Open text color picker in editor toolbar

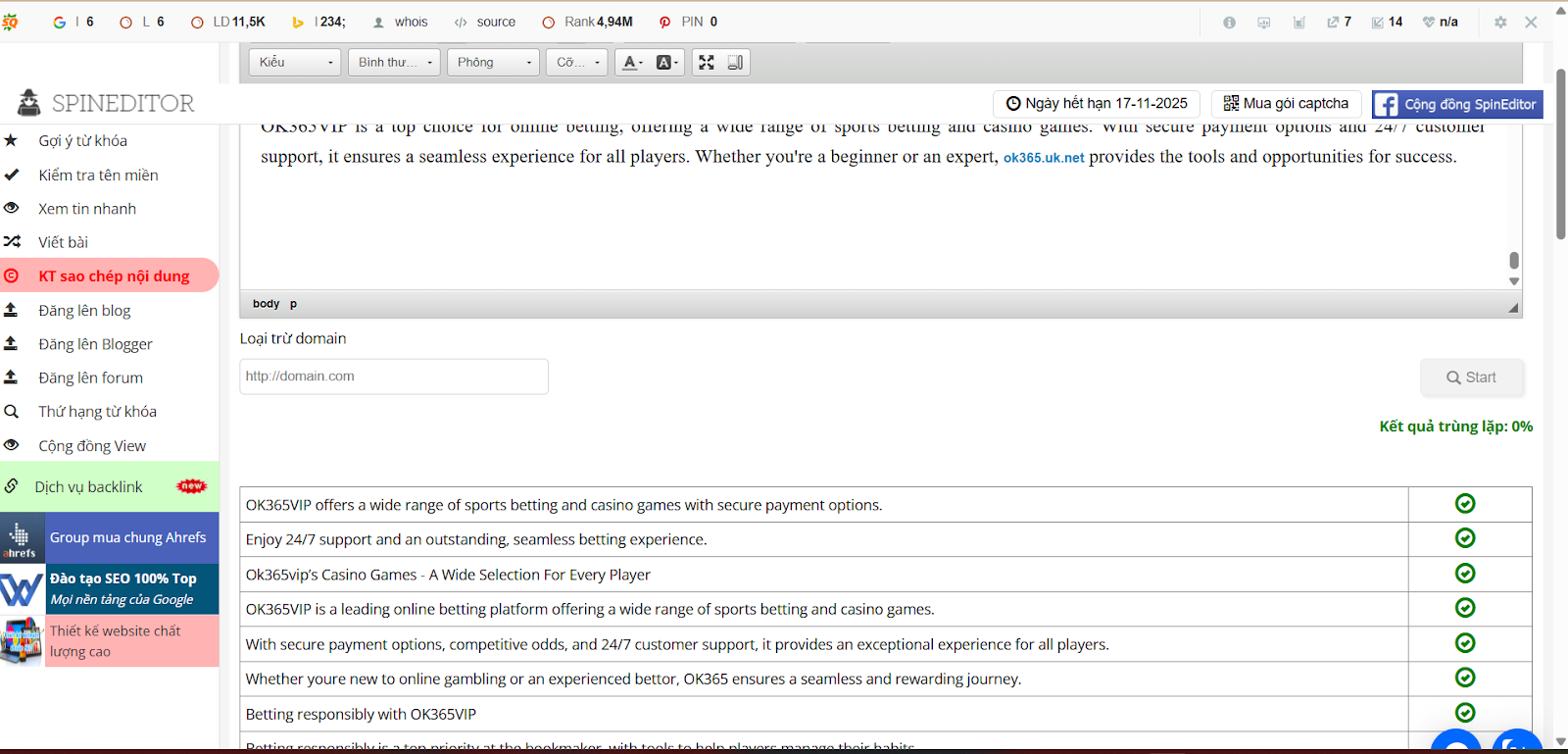[633, 62]
